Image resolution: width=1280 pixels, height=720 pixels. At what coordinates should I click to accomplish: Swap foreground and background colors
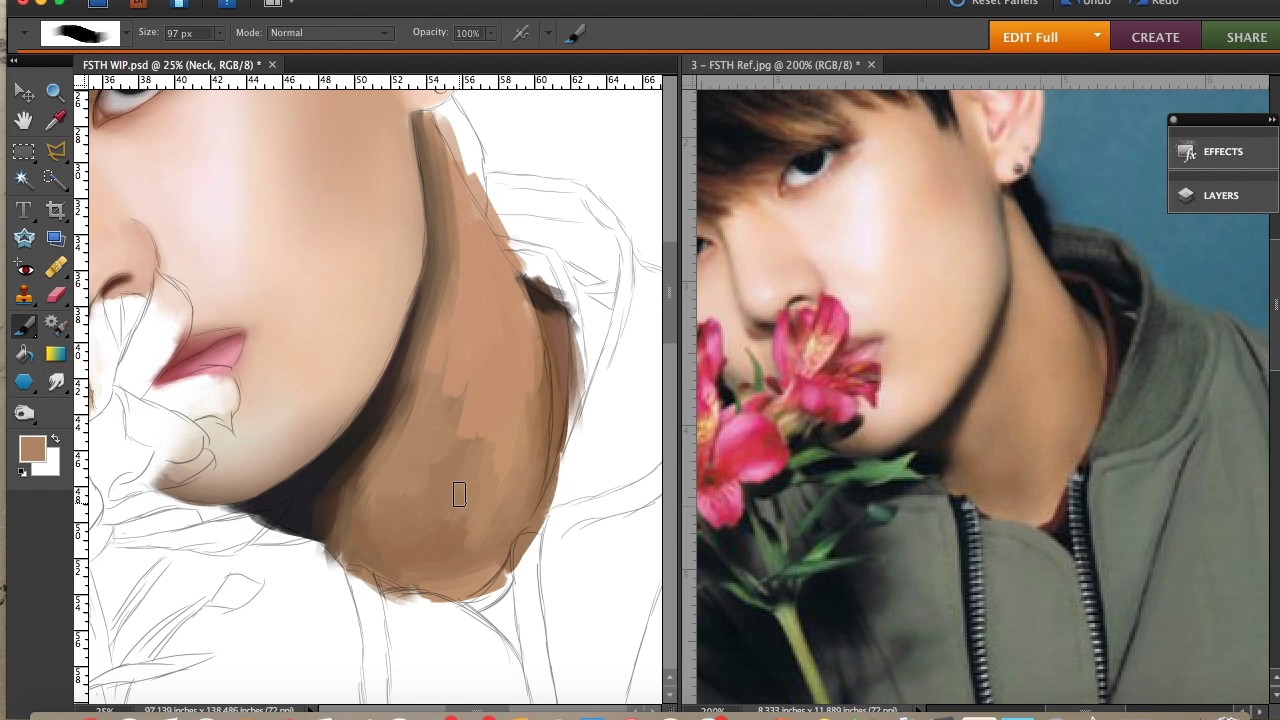coord(55,439)
